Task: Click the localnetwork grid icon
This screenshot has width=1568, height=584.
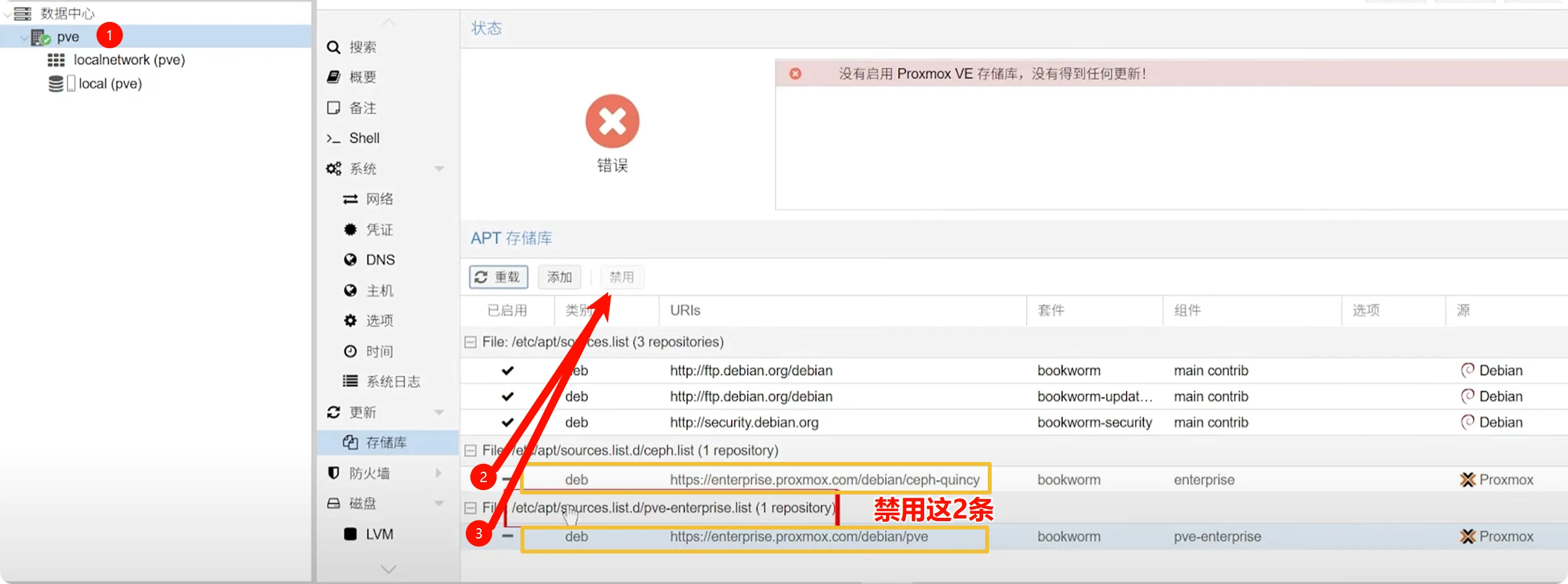Action: tap(56, 60)
